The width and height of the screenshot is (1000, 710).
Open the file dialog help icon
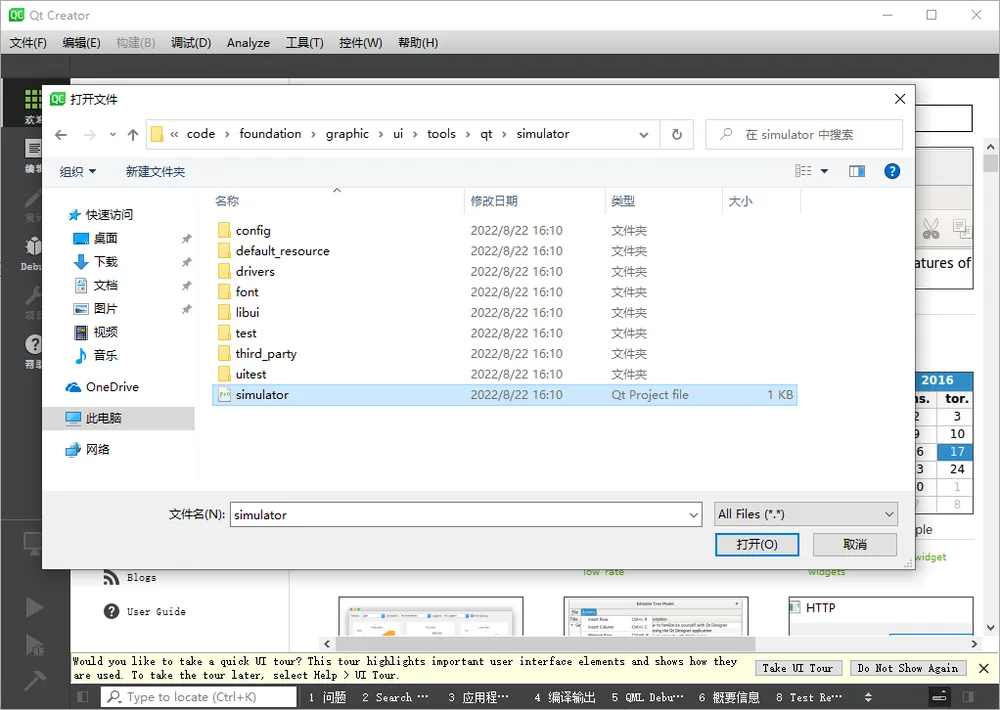click(892, 171)
